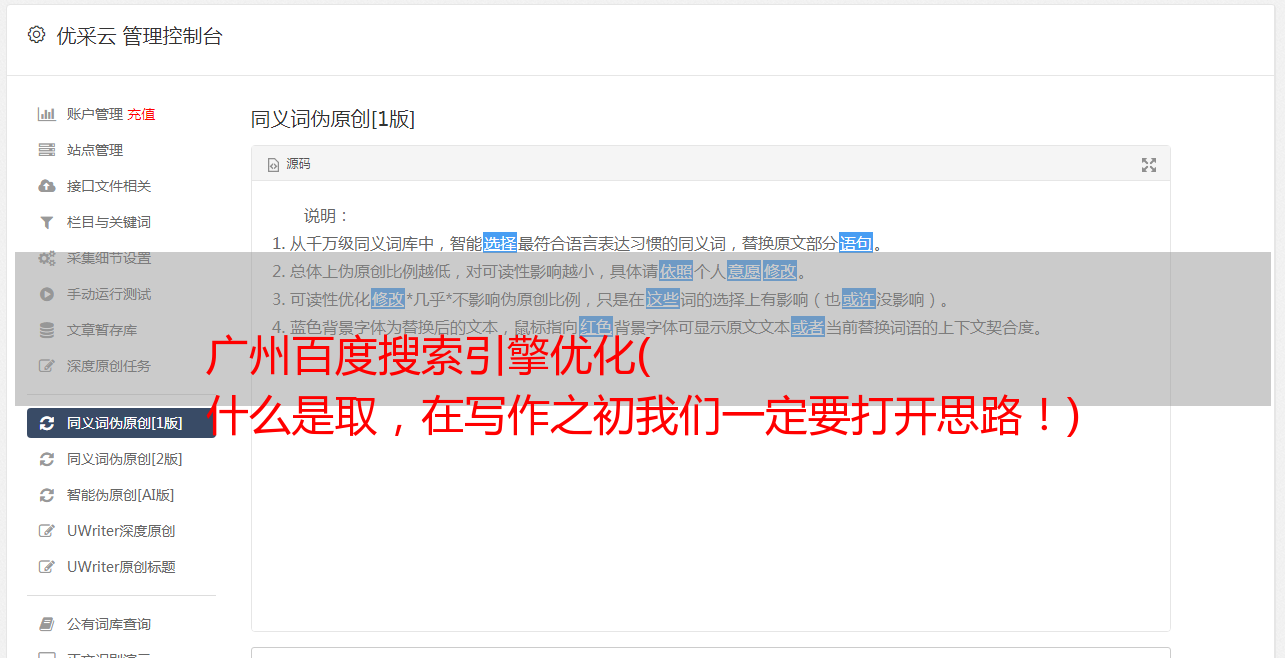Click the highlighted word 意愿 in line two

click(x=744, y=271)
